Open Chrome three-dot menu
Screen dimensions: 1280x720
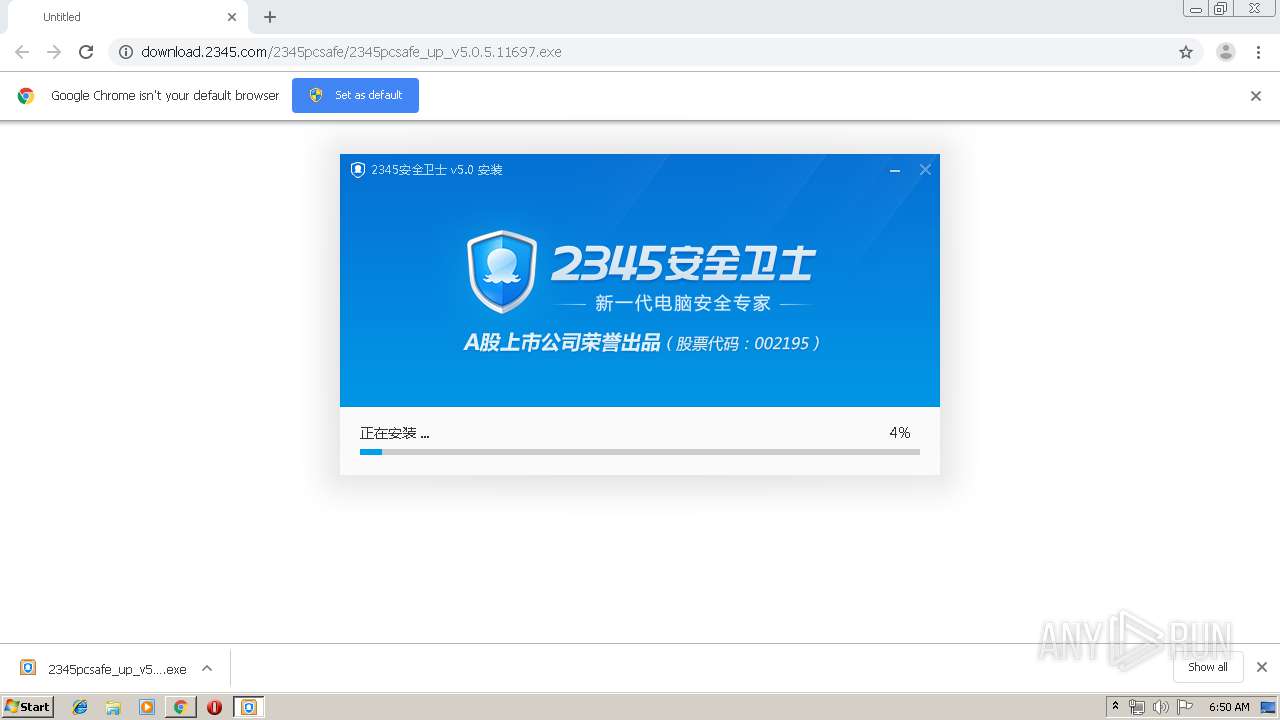[x=1258, y=52]
